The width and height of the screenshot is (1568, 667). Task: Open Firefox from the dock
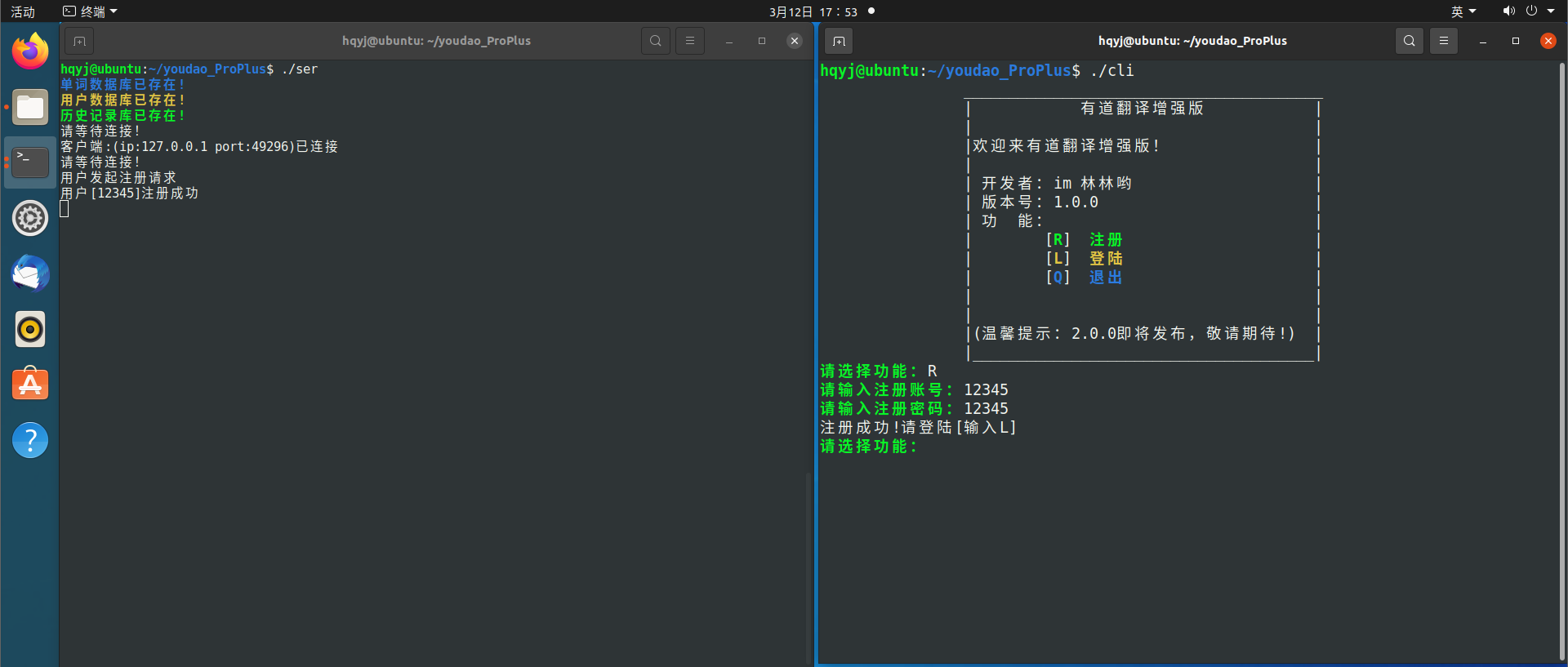pyautogui.click(x=30, y=51)
